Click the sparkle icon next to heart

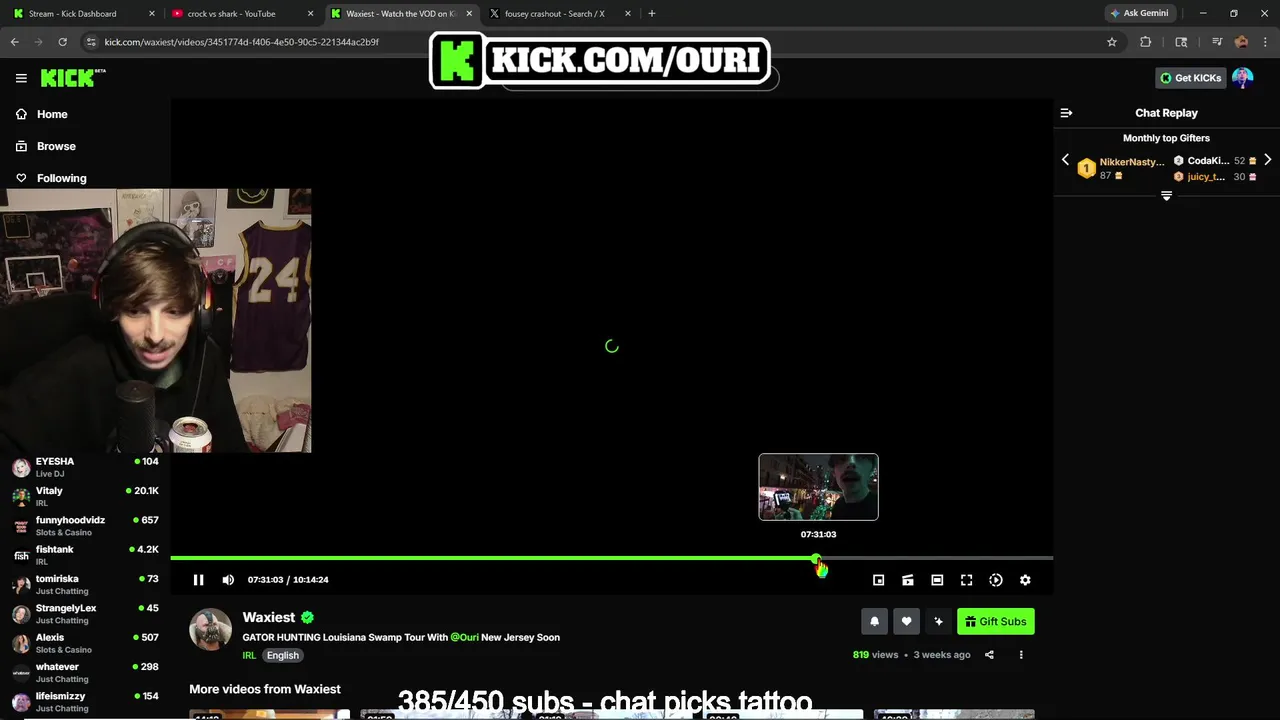point(938,622)
